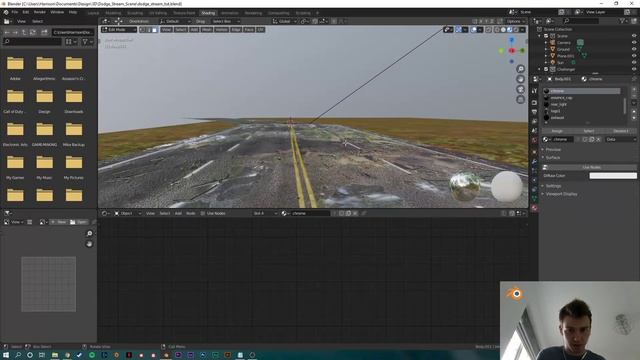Click the zoom magnifier in image editor
640x360 pixels.
pos(89,233)
